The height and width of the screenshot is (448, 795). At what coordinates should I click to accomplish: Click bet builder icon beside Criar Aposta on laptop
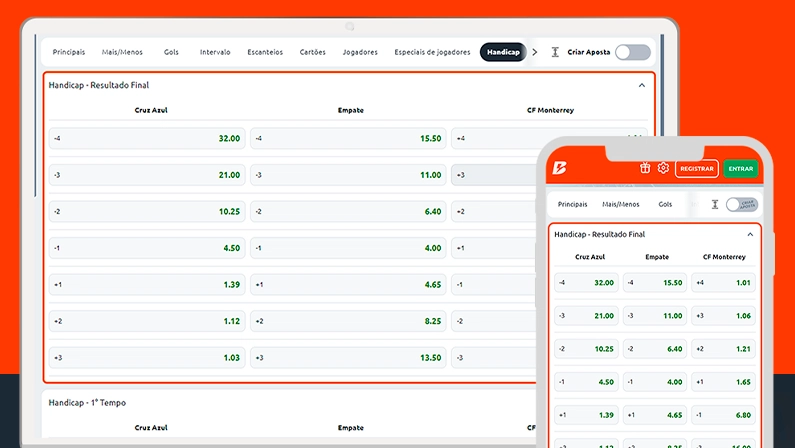555,52
